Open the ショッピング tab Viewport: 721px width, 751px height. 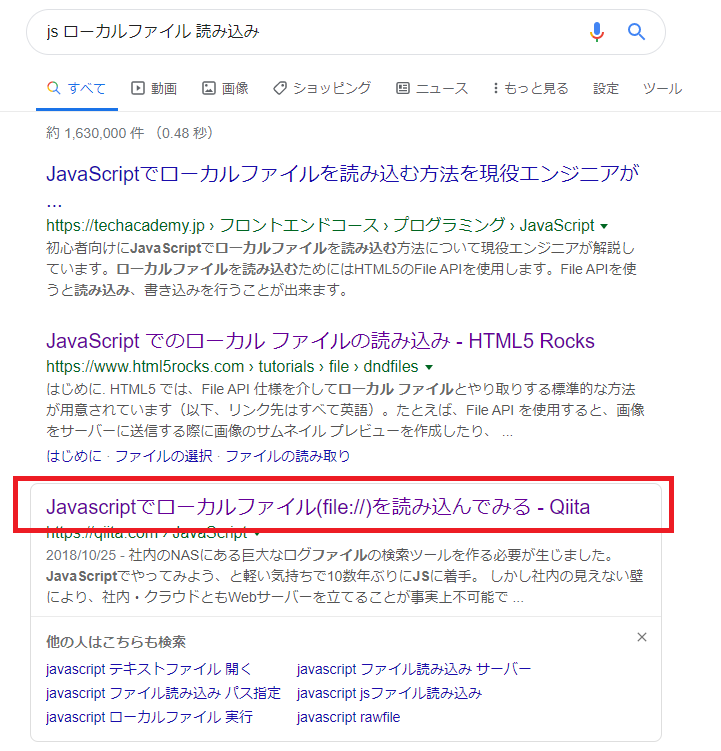[x=322, y=89]
